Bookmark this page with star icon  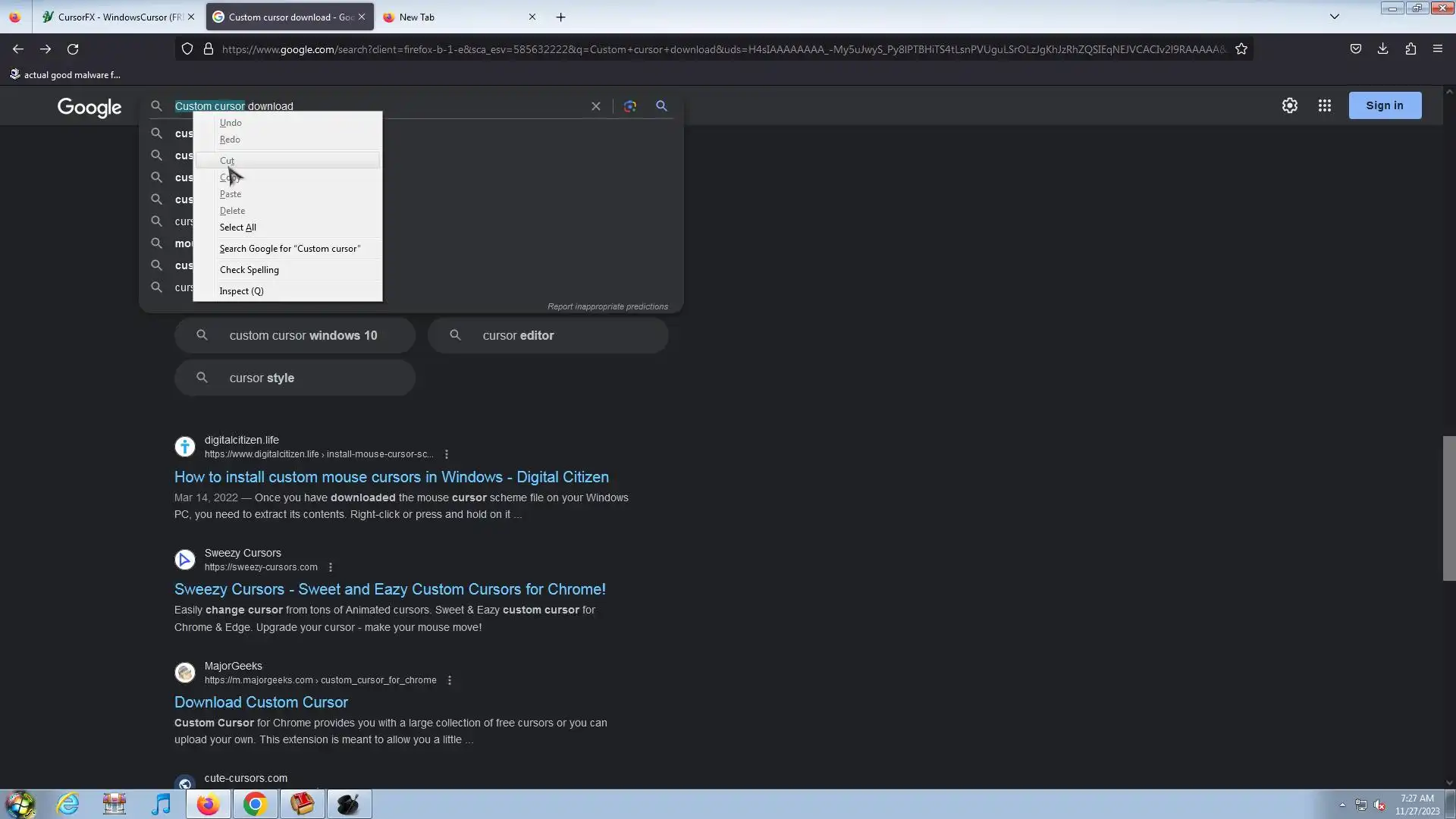[x=1241, y=49]
